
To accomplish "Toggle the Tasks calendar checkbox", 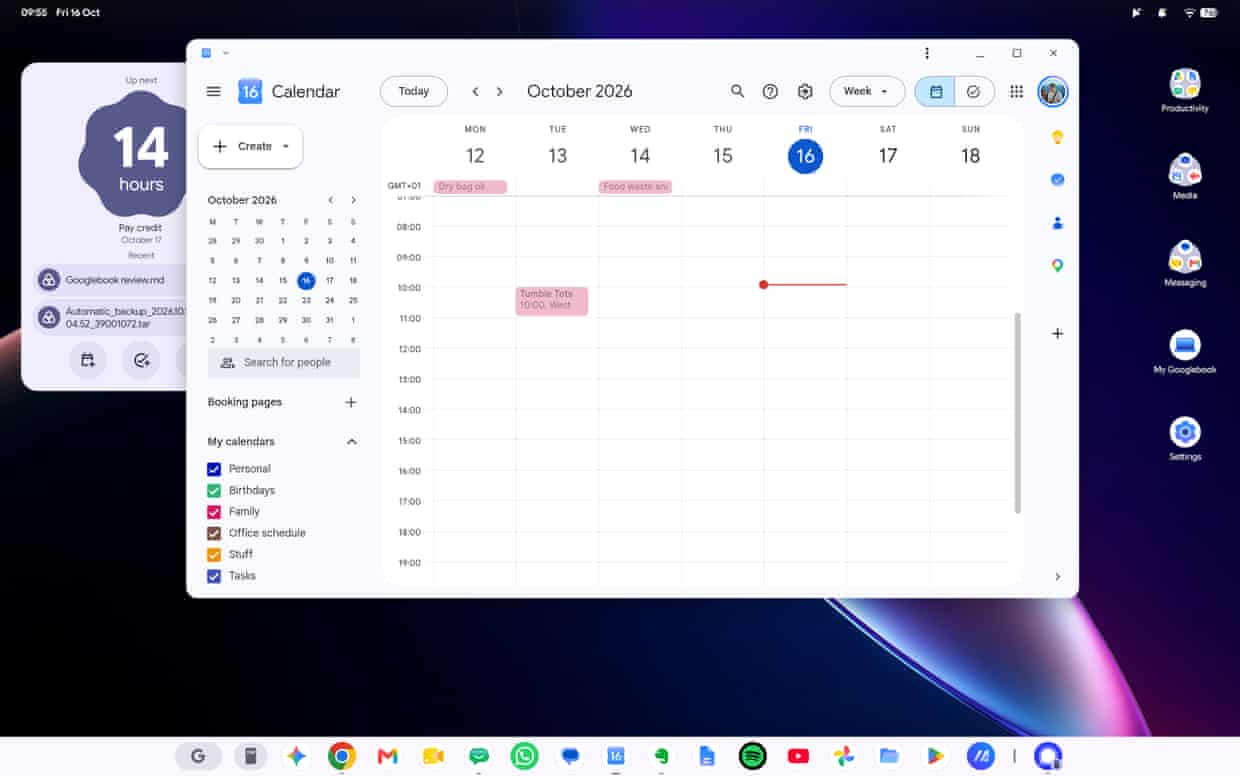I will click(213, 576).
